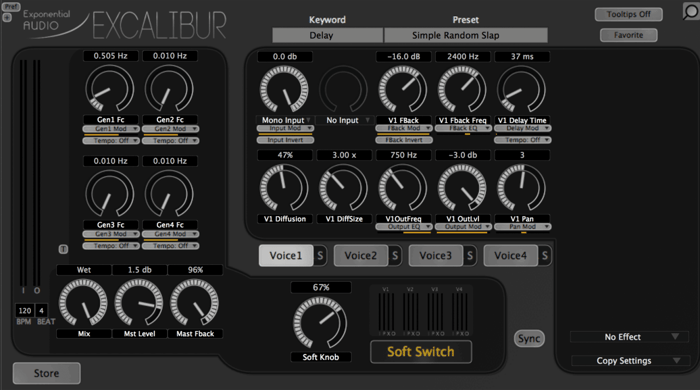Click the Gen2 Fc knob
This screenshot has width=700, height=390.
[x=169, y=89]
